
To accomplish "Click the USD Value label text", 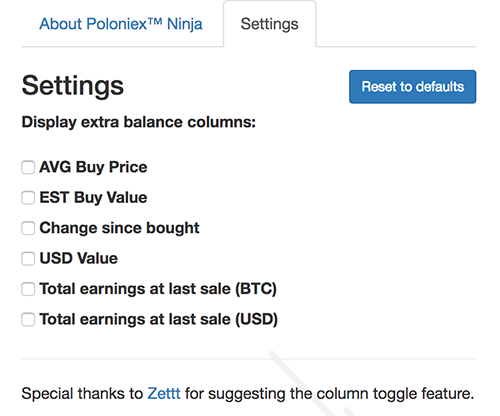I will (79, 258).
